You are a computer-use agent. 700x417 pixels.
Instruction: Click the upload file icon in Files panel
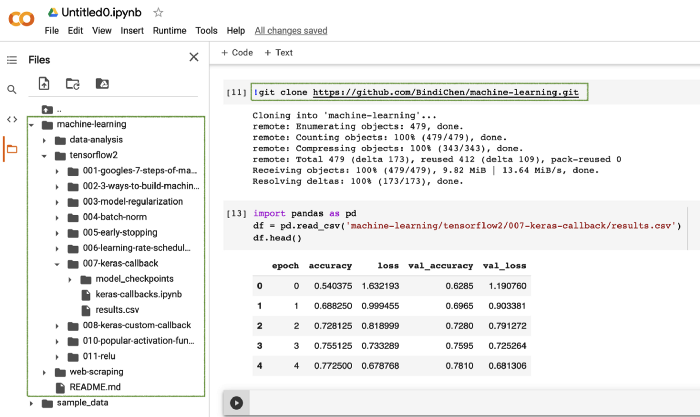point(44,83)
